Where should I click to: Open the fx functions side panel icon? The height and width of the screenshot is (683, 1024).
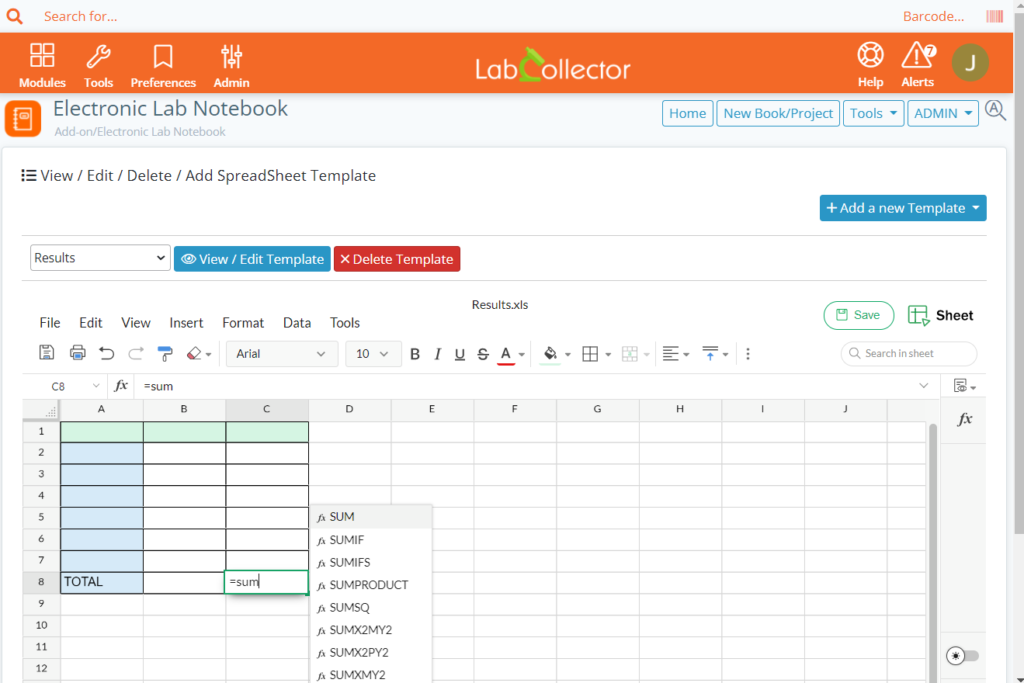(964, 419)
